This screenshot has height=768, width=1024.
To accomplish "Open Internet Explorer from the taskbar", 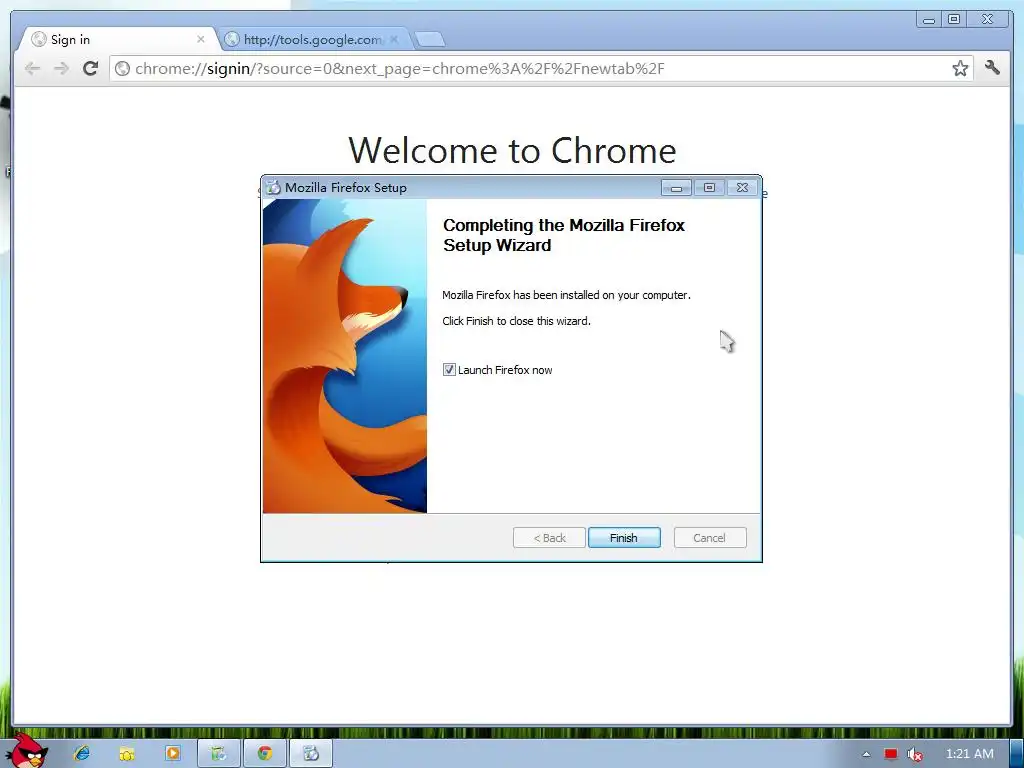I will click(x=82, y=753).
